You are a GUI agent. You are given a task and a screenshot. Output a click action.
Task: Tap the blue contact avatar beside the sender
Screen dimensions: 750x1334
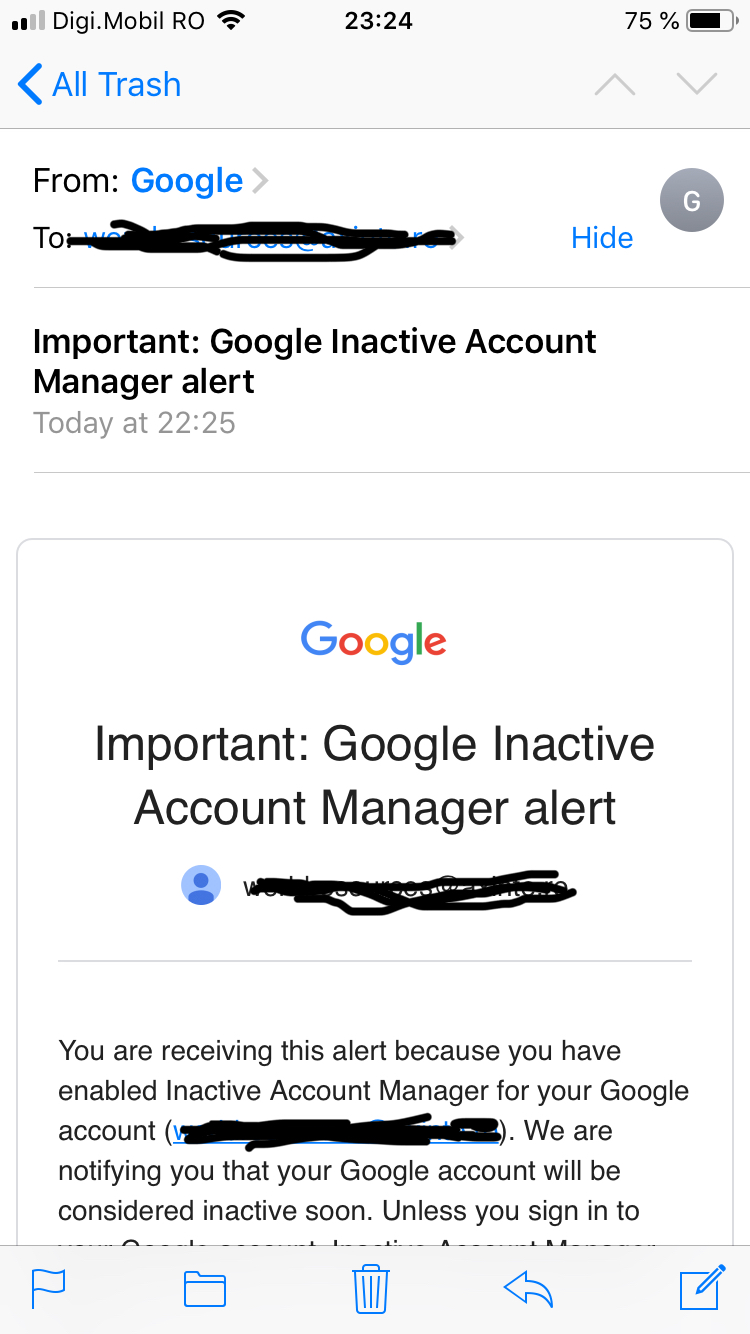[201, 885]
